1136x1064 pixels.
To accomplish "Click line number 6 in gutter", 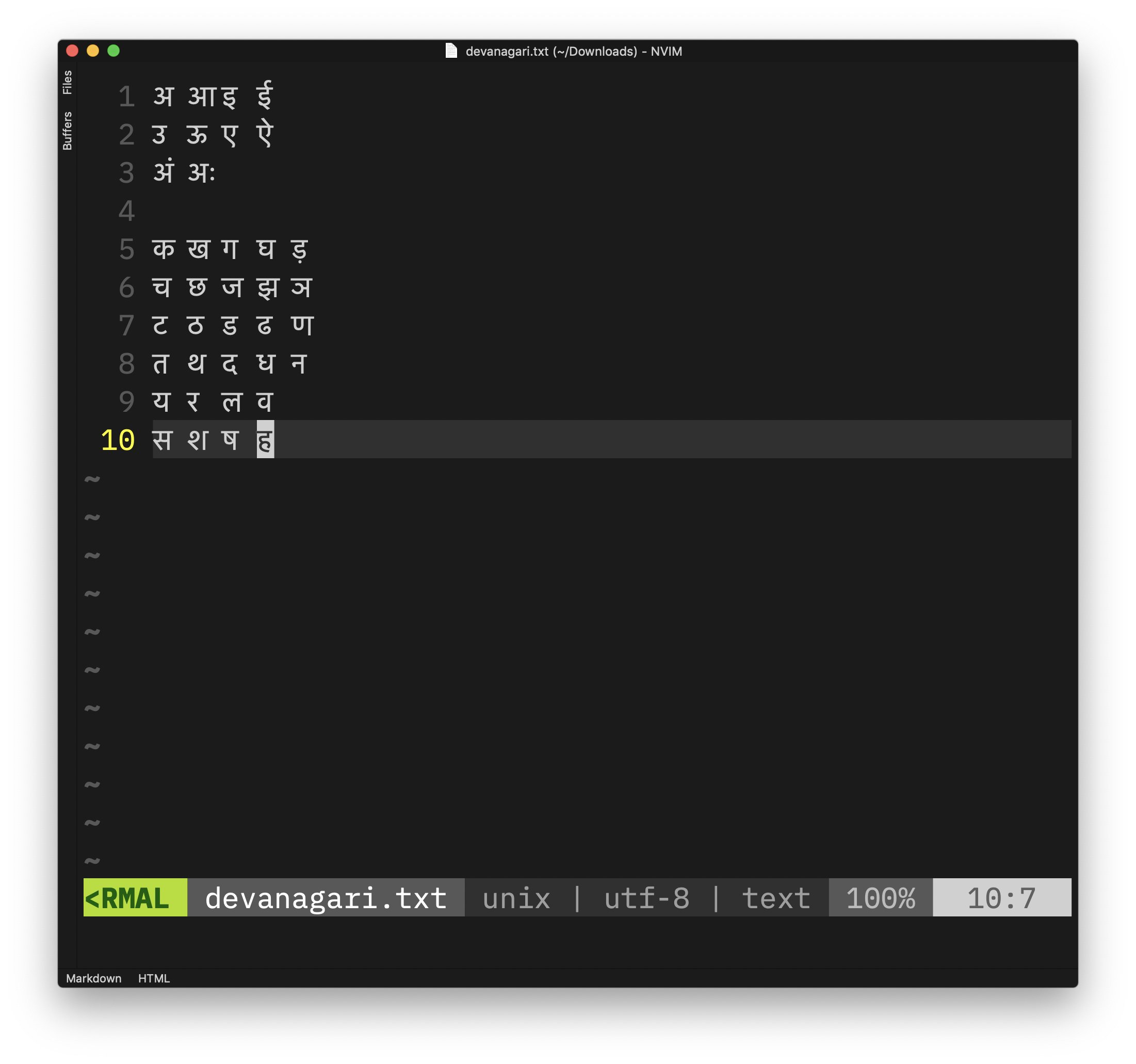I will [127, 287].
